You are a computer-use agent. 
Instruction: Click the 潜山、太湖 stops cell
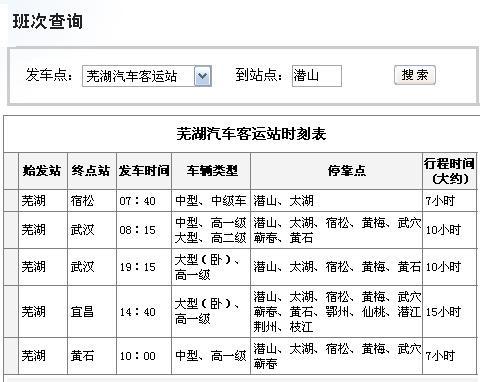337,201
